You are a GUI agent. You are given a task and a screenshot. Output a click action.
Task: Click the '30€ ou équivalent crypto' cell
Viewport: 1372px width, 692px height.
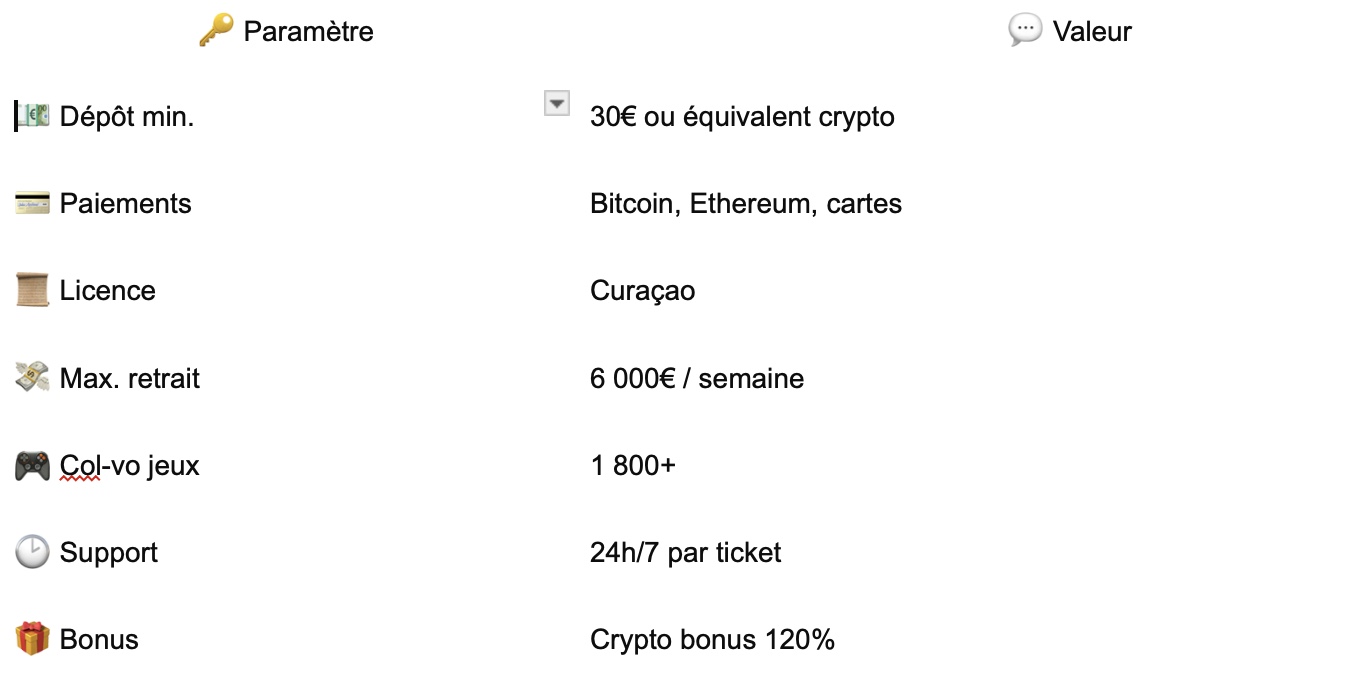(x=742, y=117)
